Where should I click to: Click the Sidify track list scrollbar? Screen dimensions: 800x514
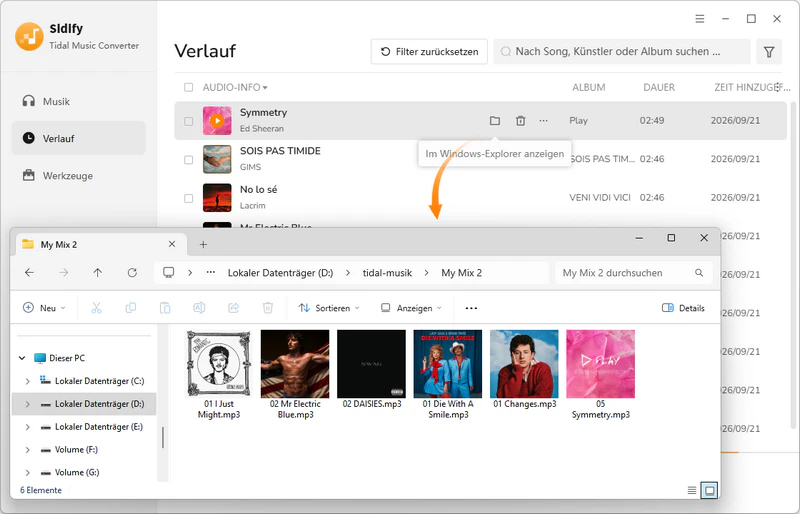(x=793, y=265)
